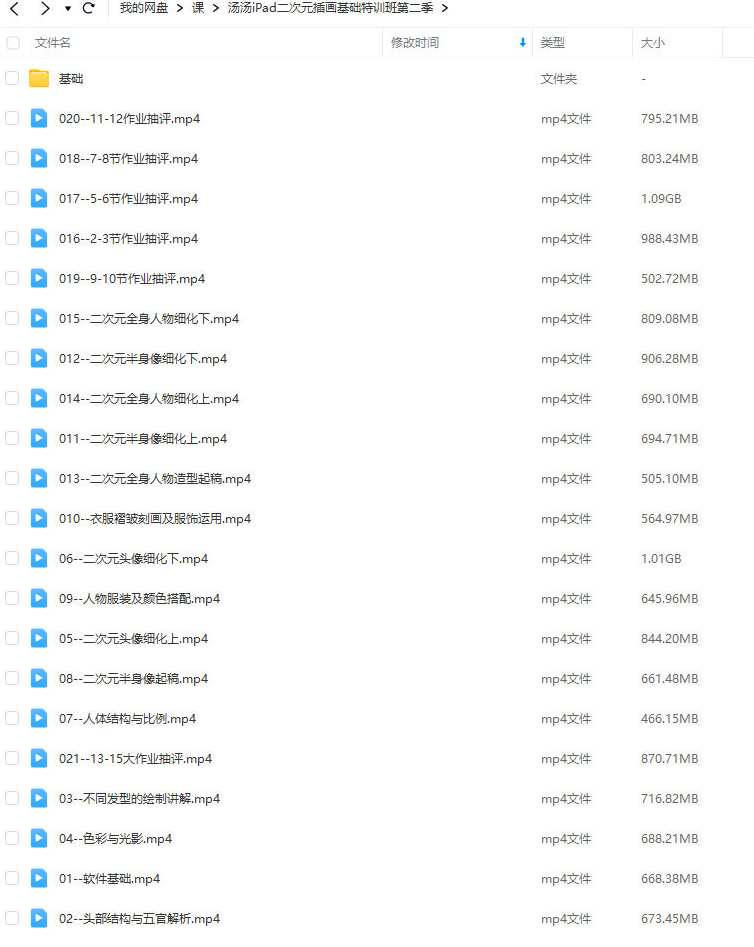754x947 pixels.
Task: Click video icon for 020--11-12作业抽评.mp4
Action: (39, 118)
